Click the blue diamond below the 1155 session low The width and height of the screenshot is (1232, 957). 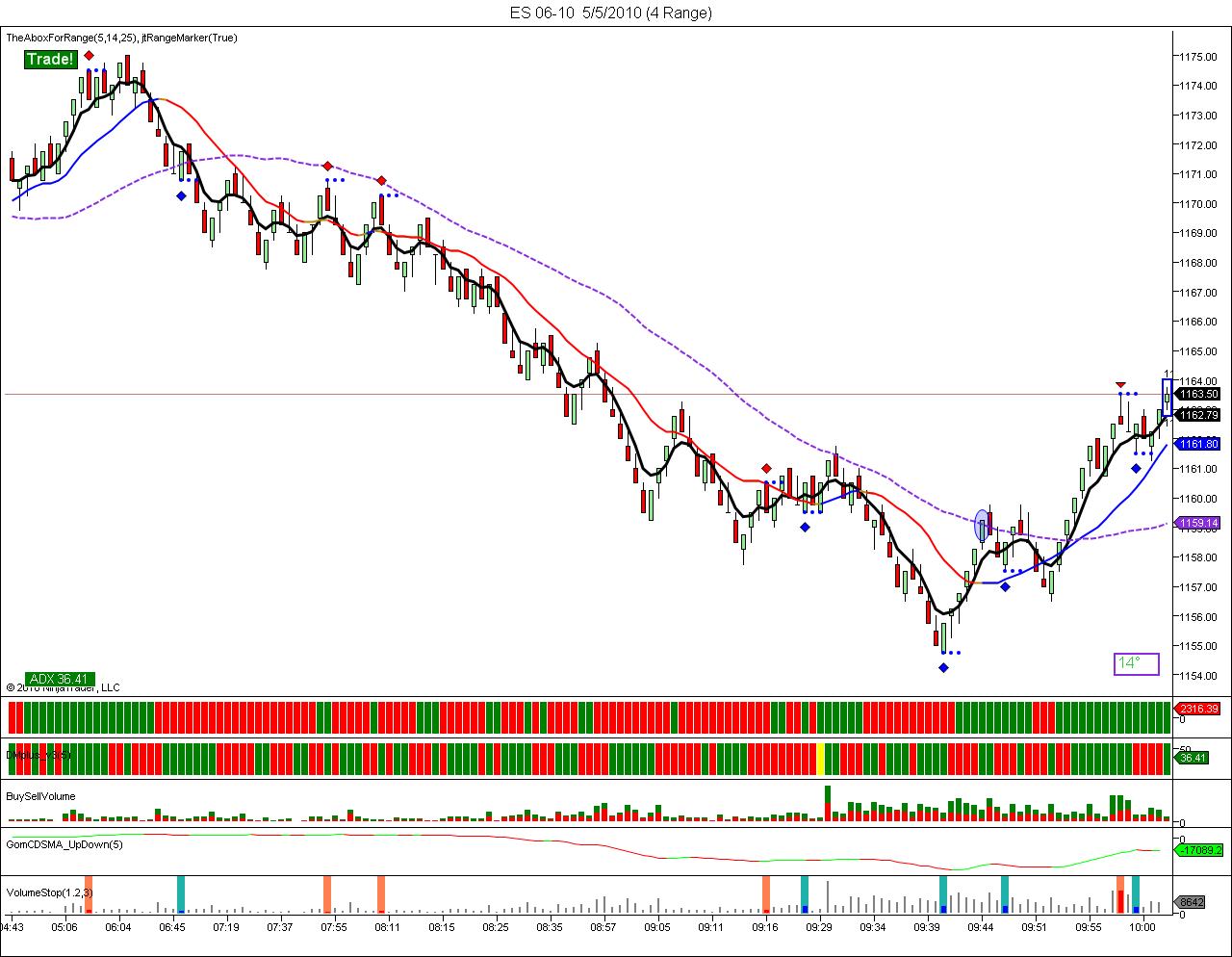point(943,667)
